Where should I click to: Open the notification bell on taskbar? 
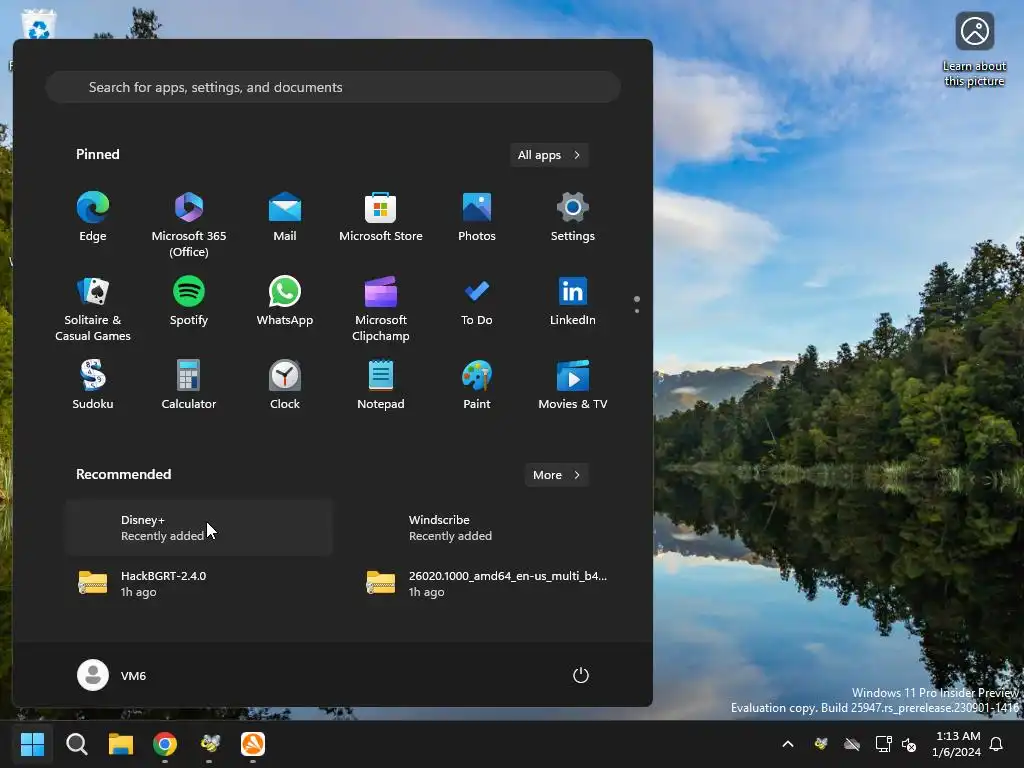(997, 744)
